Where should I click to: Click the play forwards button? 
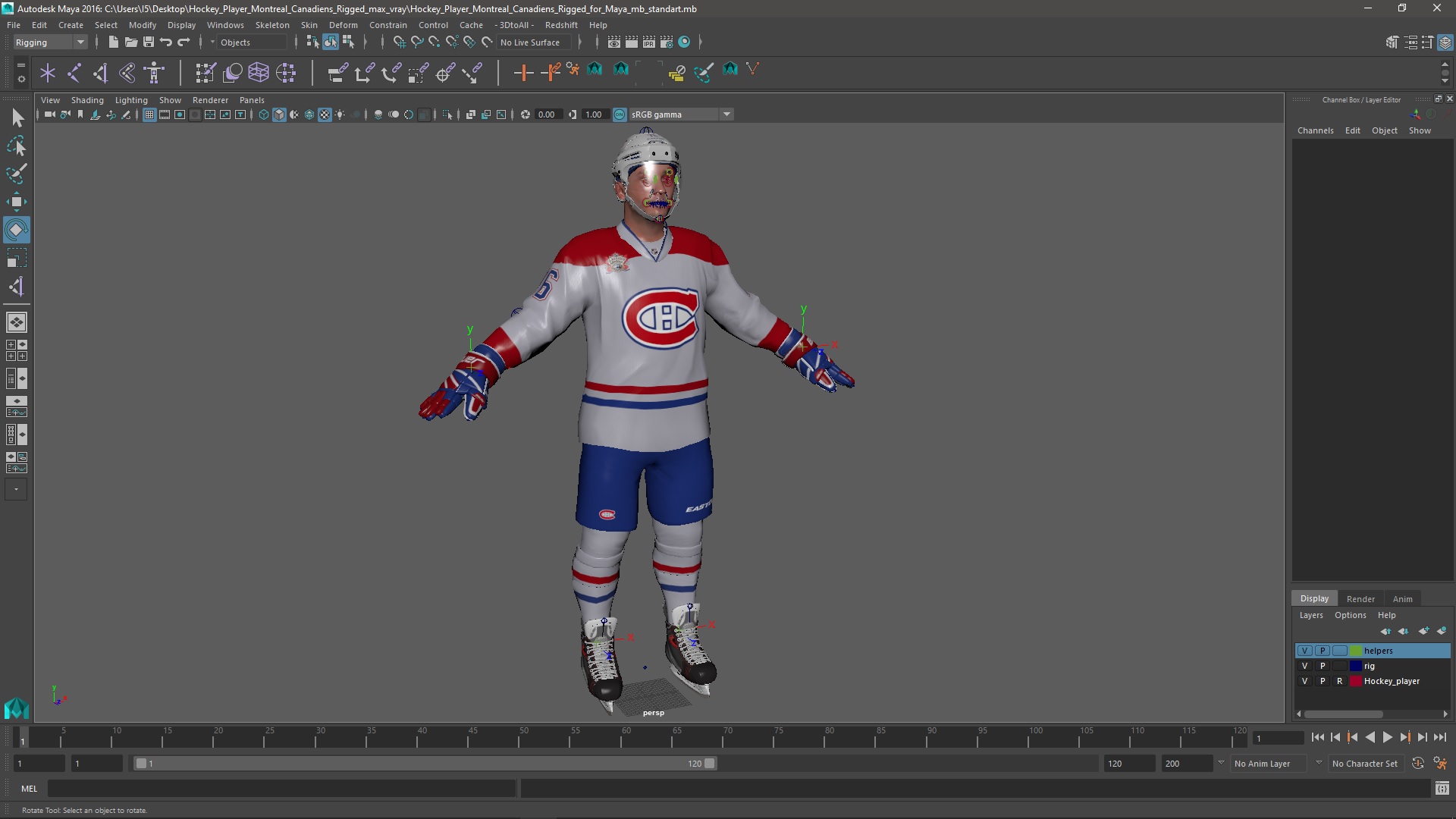click(x=1387, y=737)
